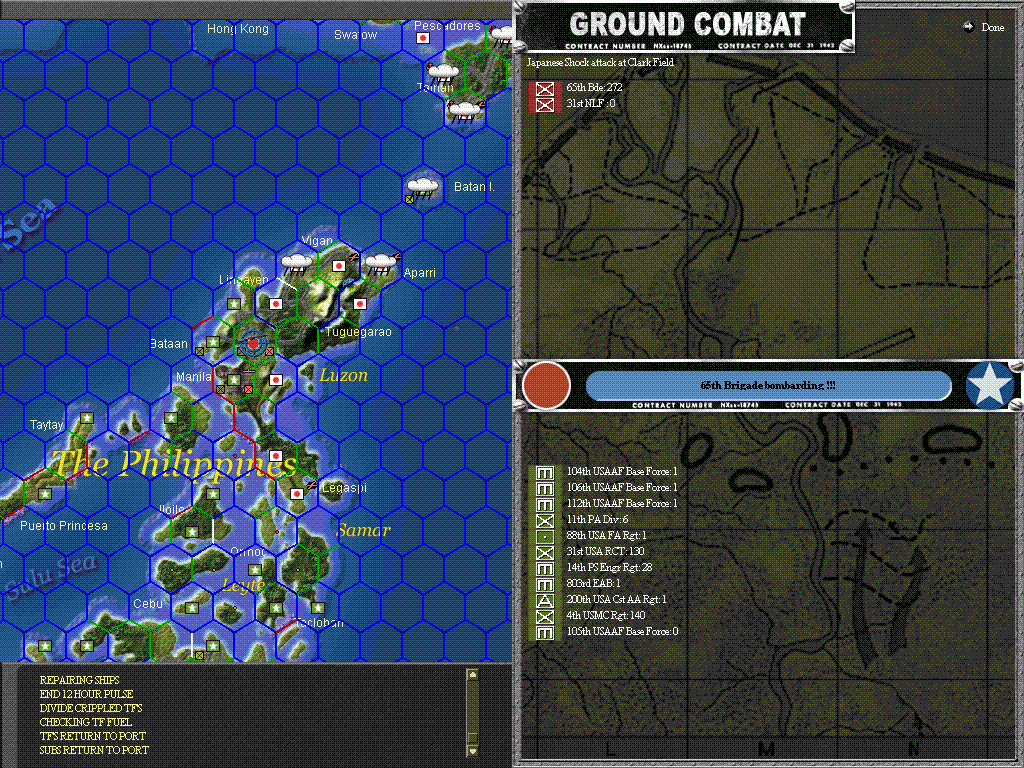Screen dimensions: 1024x768
Task: Click the '31st NLF : 0' entry
Action: (x=591, y=103)
